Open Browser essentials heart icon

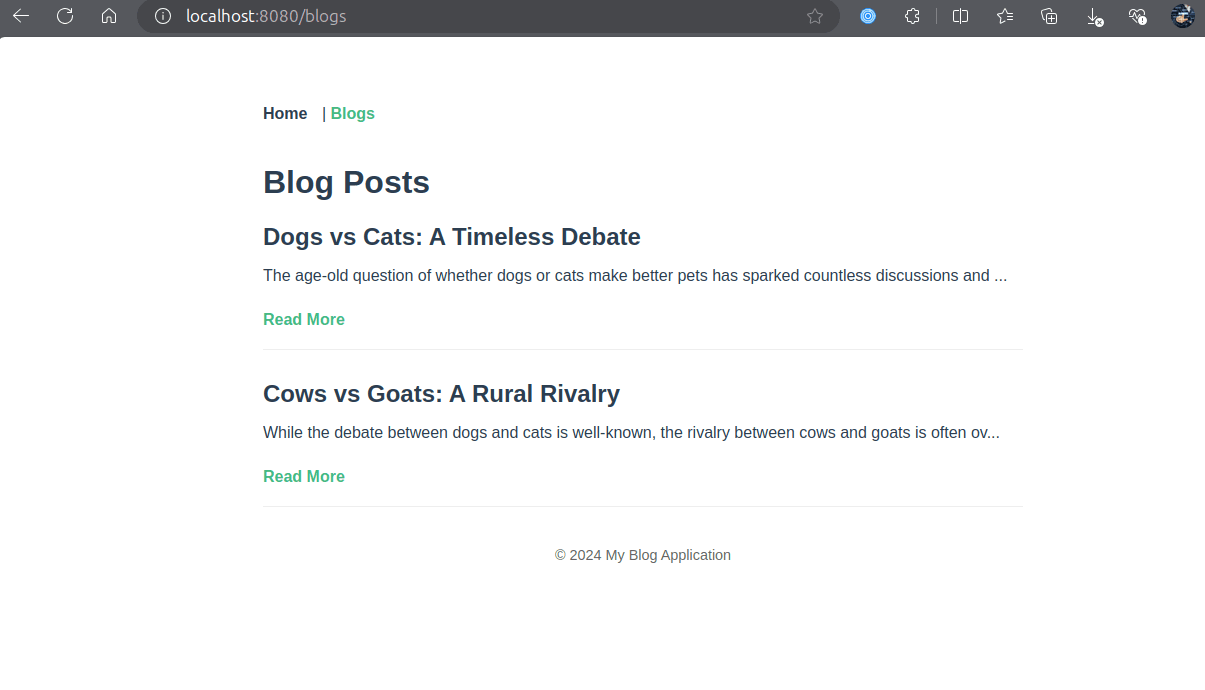(1138, 16)
